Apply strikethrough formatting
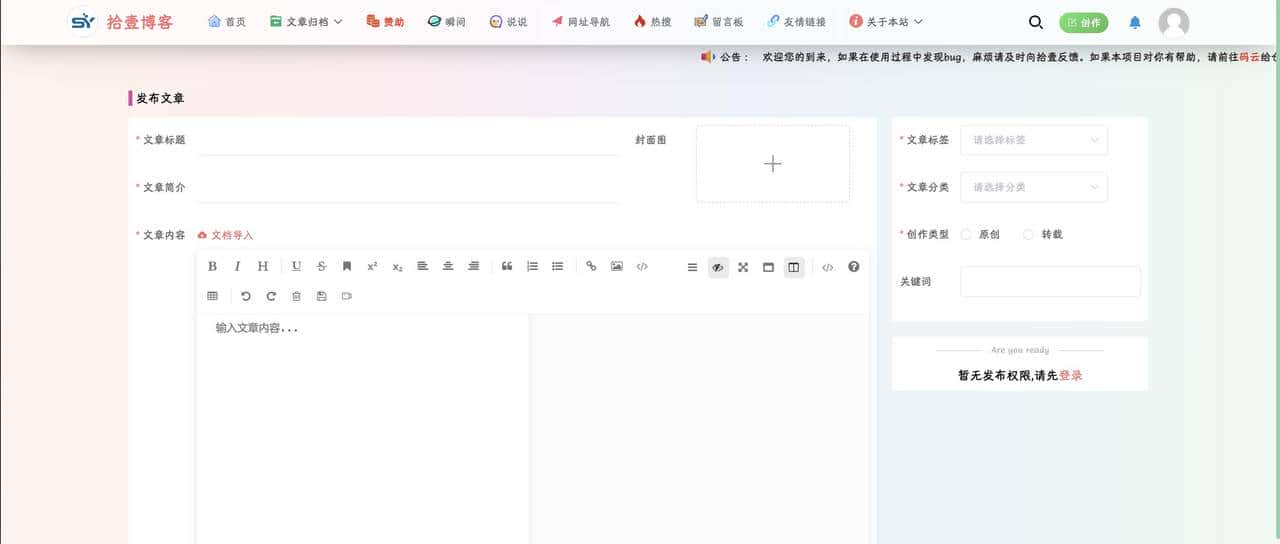Screen dimensions: 1280x544 tap(321, 267)
